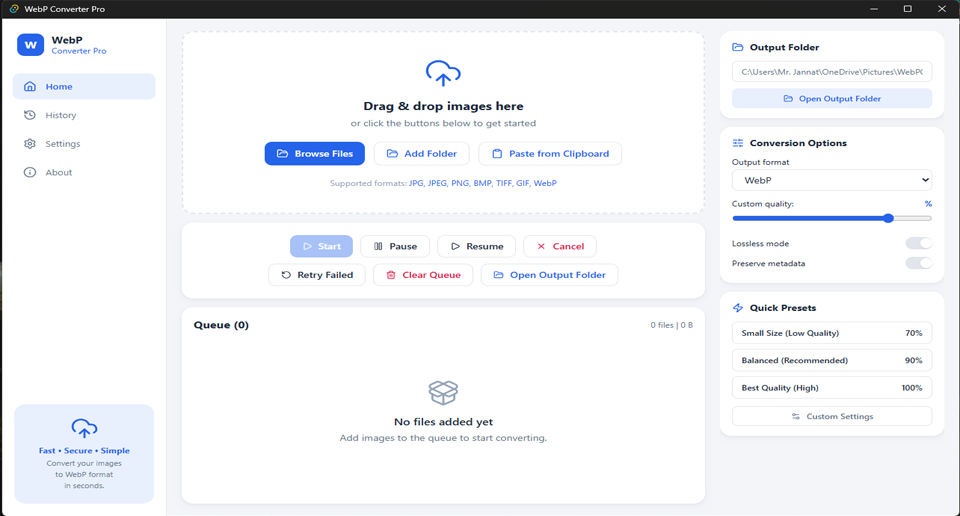The height and width of the screenshot is (516, 960).
Task: Select Small Size (Low Quality) preset
Action: coord(832,333)
